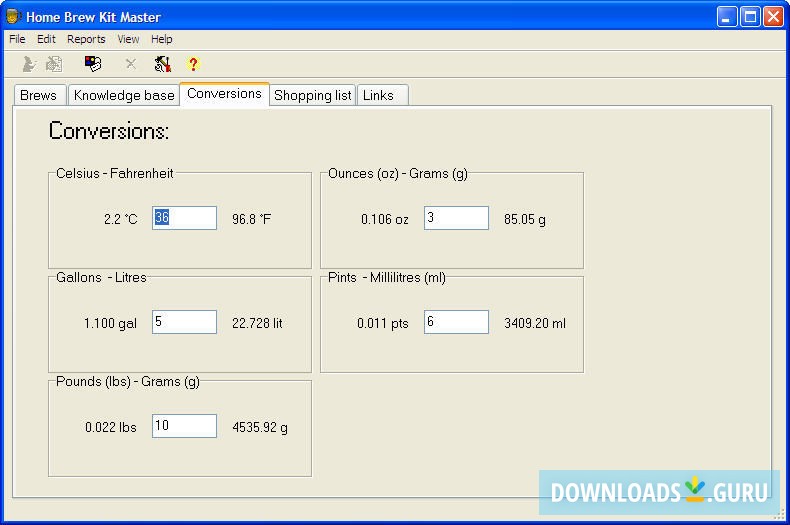Open the tools hammer and wrench icon
The height and width of the screenshot is (525, 790).
[x=162, y=64]
